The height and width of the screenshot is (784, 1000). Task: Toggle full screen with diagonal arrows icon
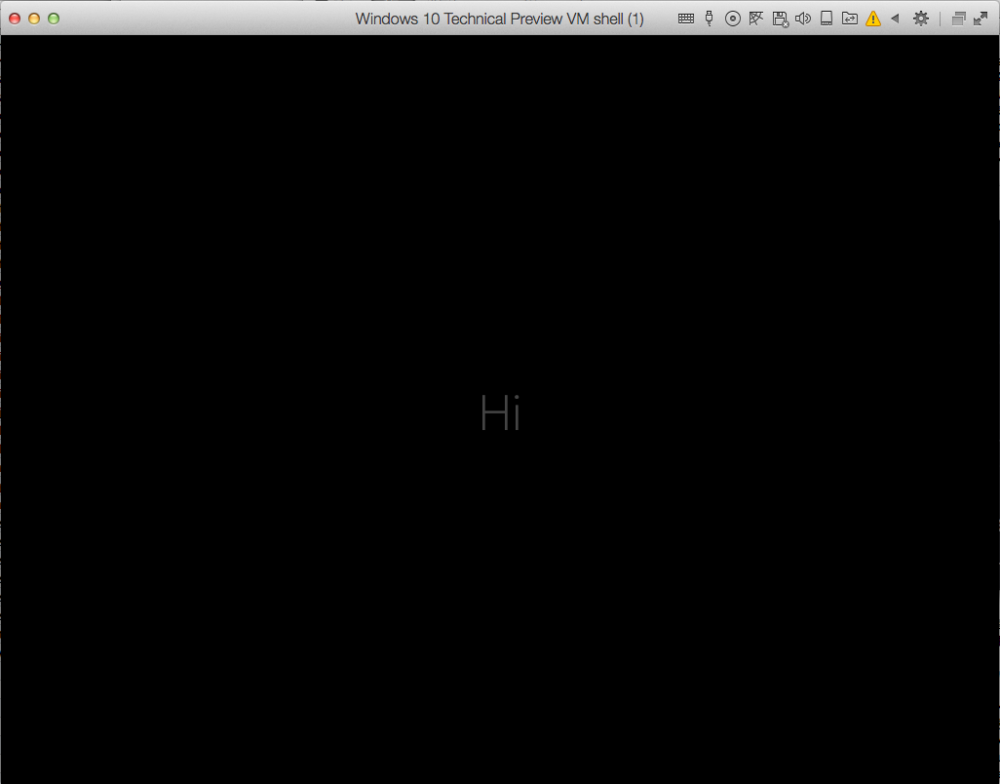pos(980,18)
